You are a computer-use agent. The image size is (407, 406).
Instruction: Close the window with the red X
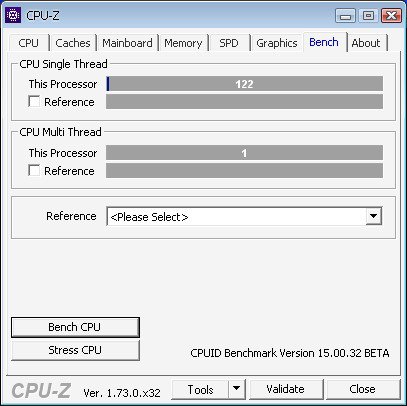tap(391, 16)
